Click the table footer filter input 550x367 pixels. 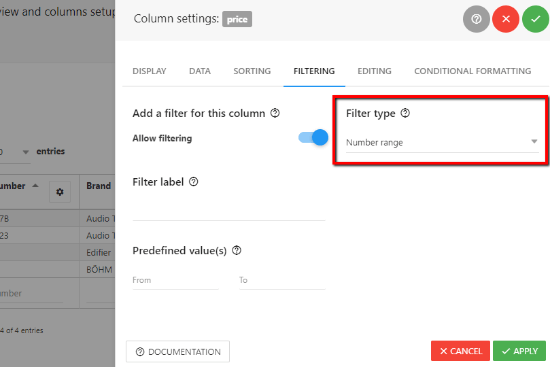32,294
